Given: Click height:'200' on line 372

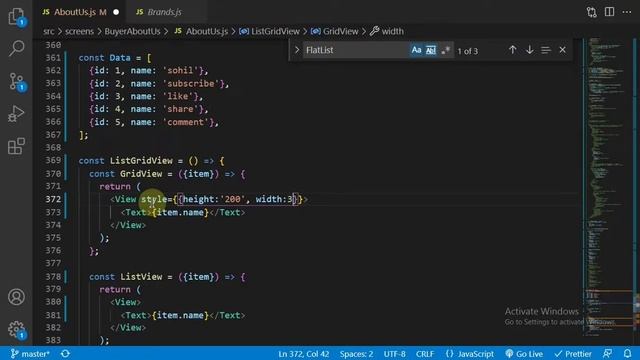Looking at the screenshot, I should point(214,199).
